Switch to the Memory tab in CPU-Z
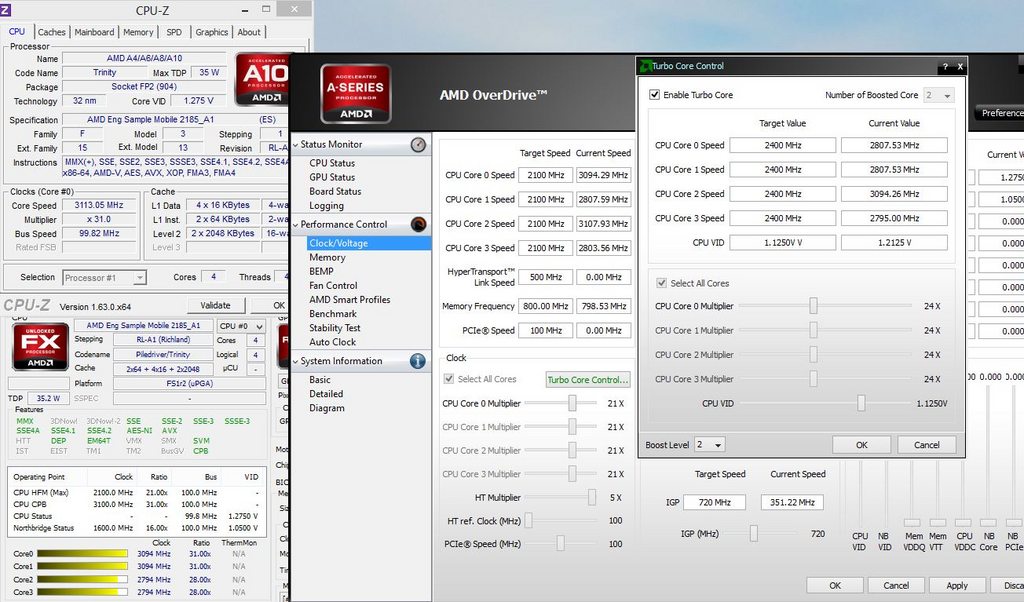Viewport: 1024px width, 602px height. [138, 32]
